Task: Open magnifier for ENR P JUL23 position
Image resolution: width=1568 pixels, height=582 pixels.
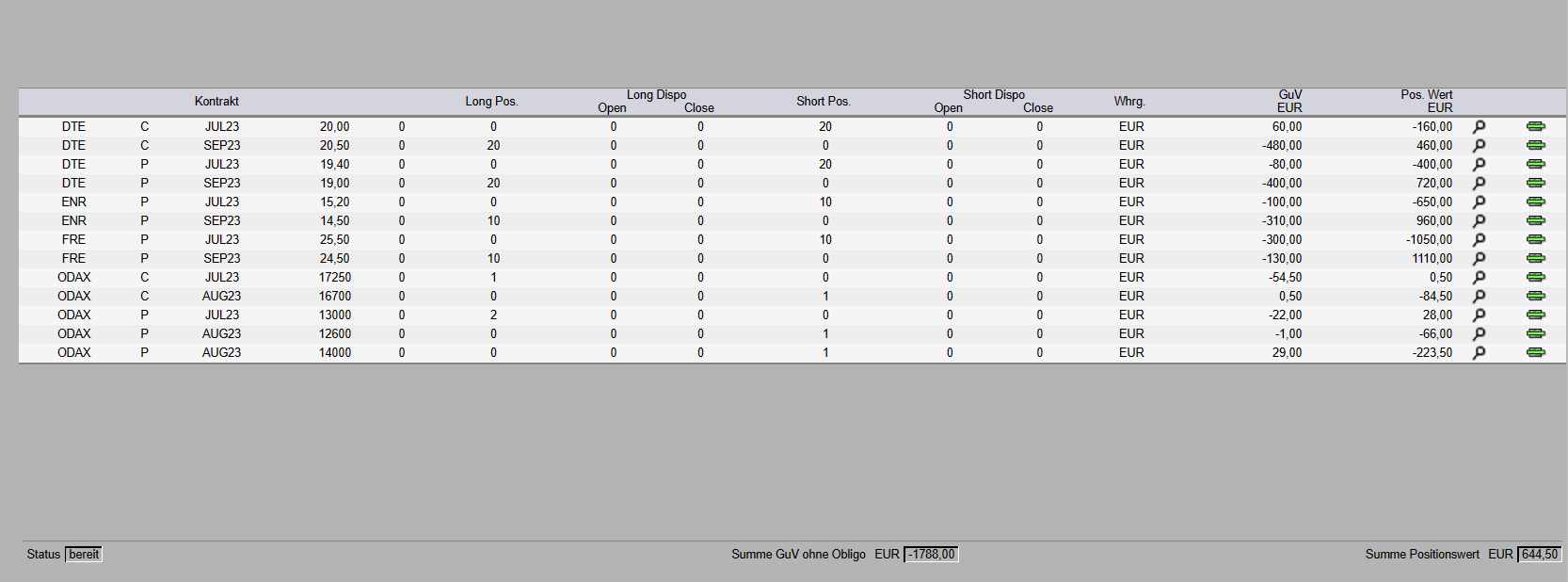Action: click(1479, 202)
